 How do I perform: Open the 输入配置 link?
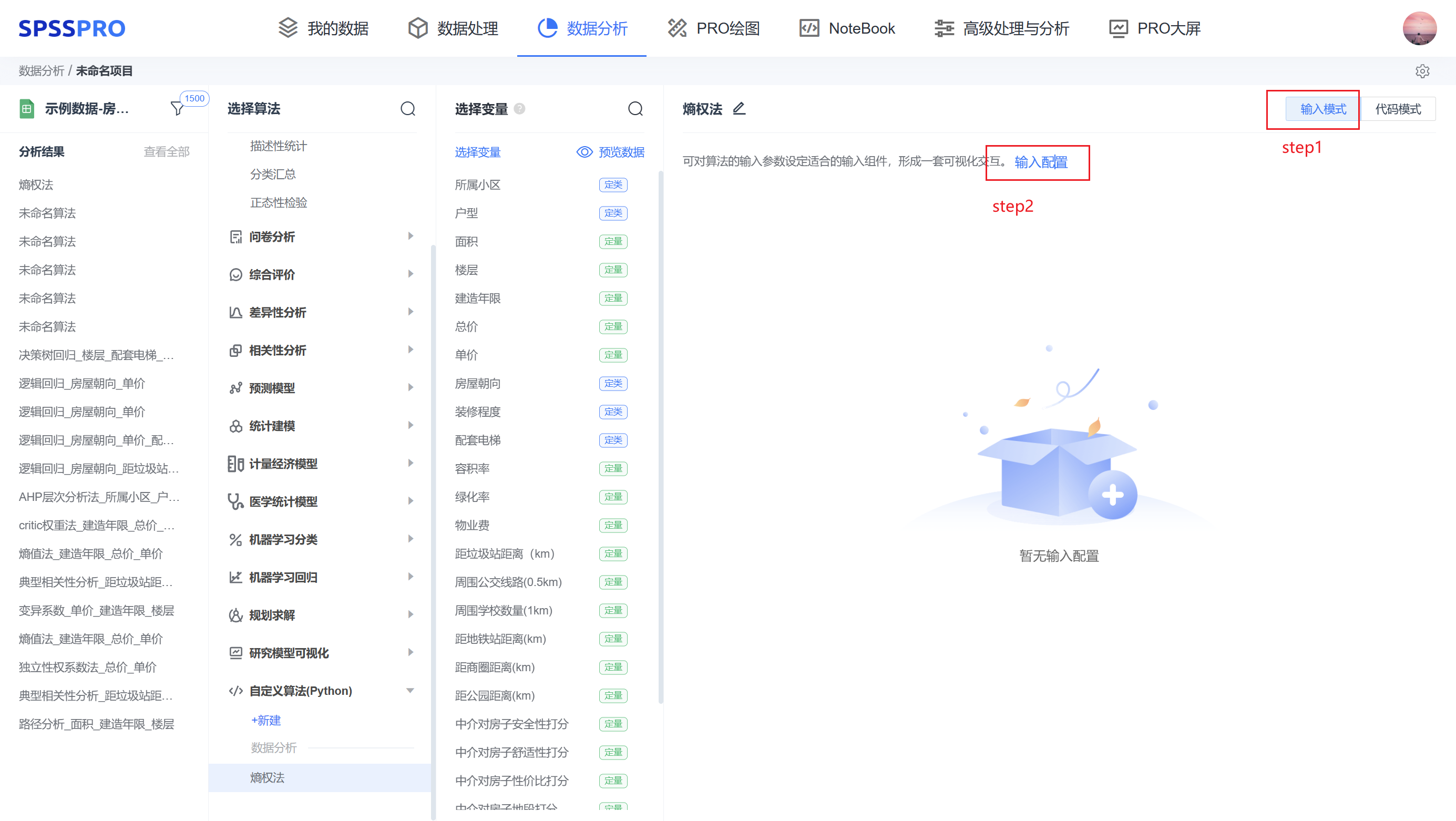(x=1041, y=162)
